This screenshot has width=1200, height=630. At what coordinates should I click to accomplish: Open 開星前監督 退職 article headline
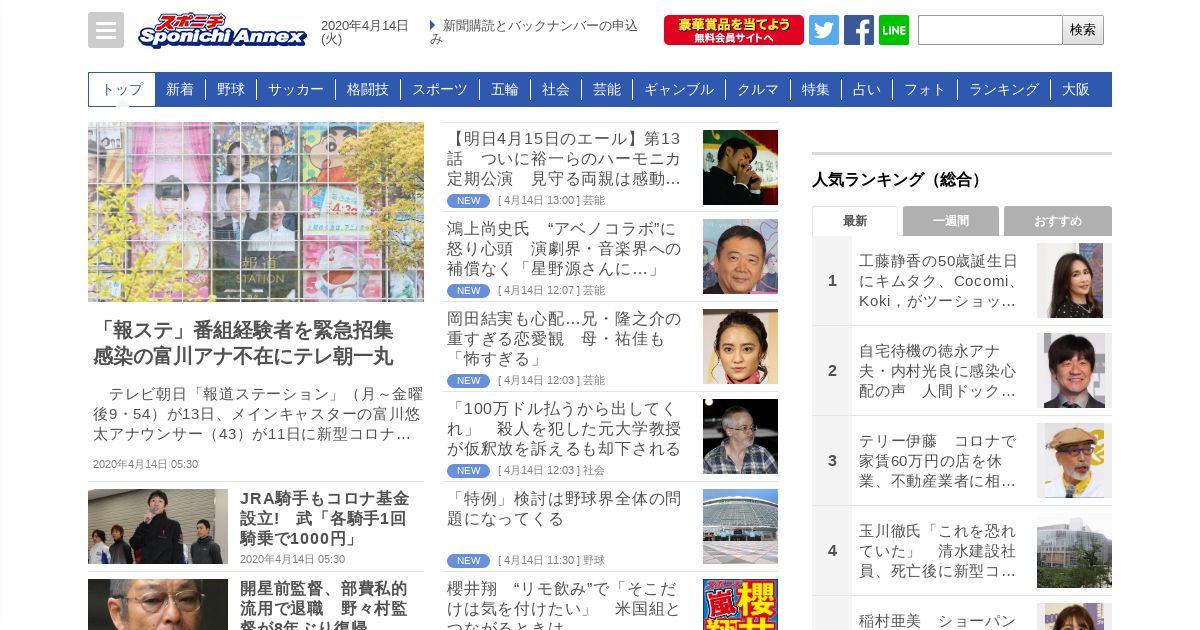click(x=325, y=605)
